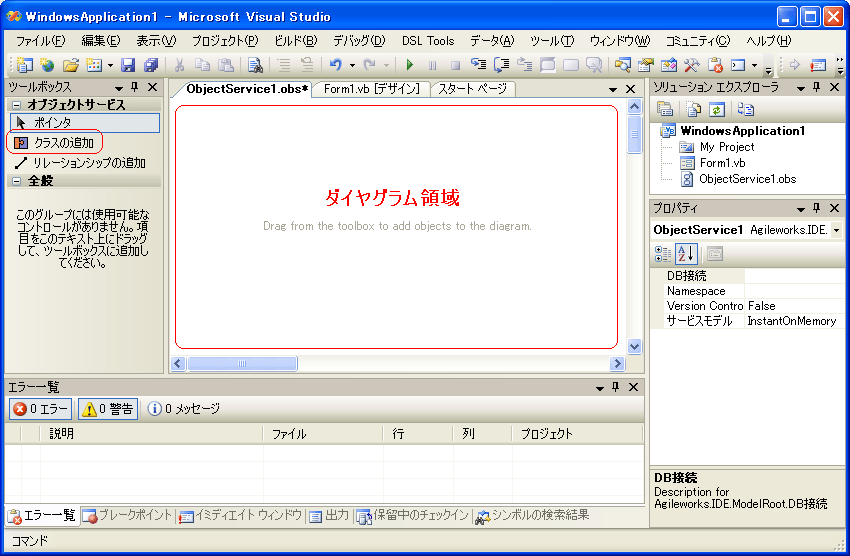Viewport: 850px width, 556px height.
Task: Click the DB接続 property value field
Action: point(794,276)
